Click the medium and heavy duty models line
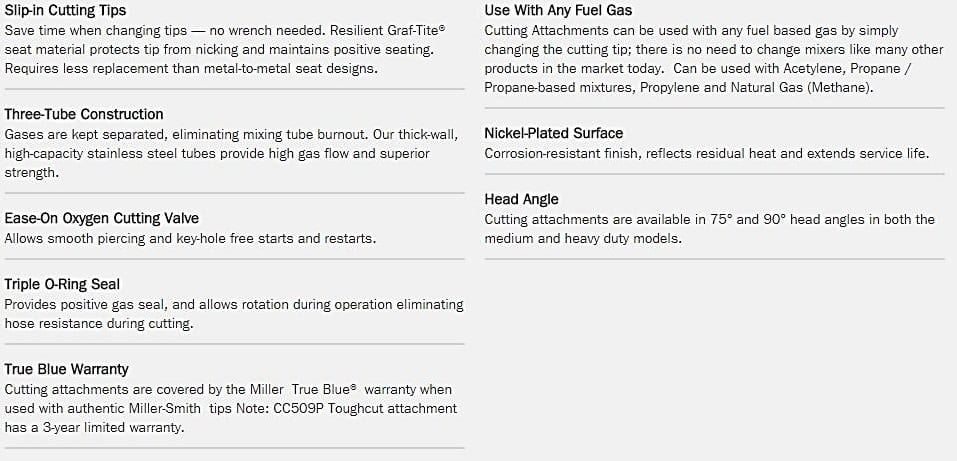The width and height of the screenshot is (957, 461). point(583,238)
